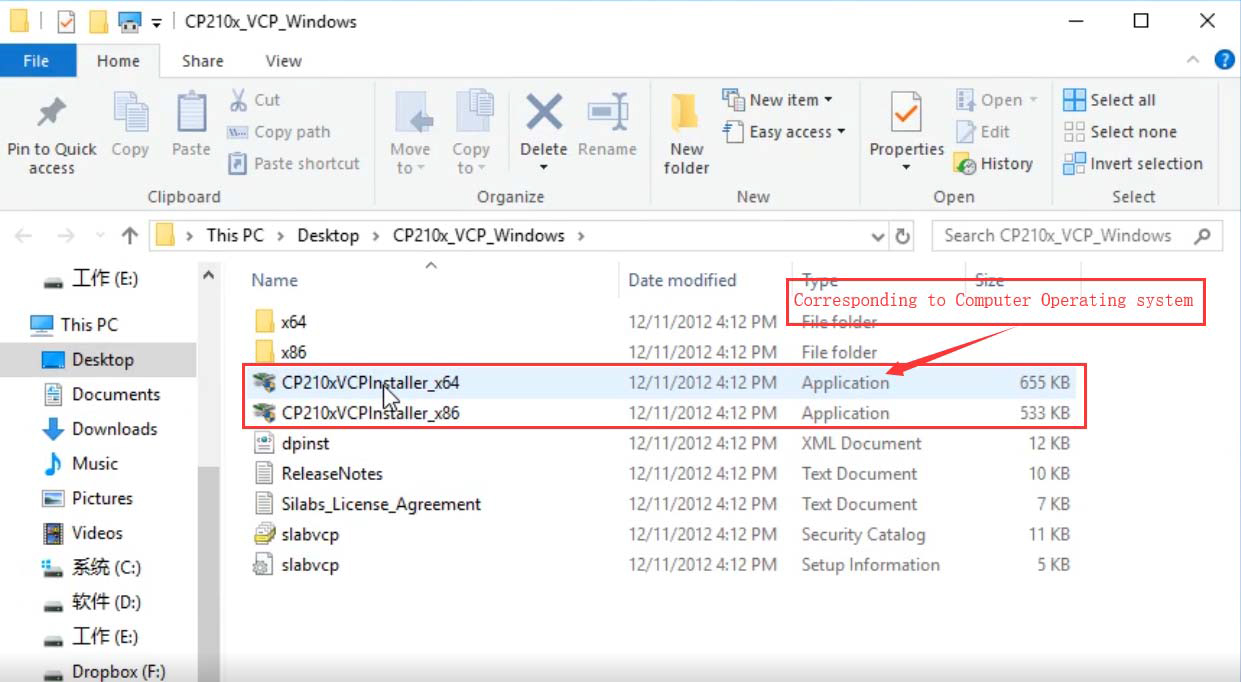1241x682 pixels.
Task: Open the Help question mark icon
Action: click(x=1224, y=60)
